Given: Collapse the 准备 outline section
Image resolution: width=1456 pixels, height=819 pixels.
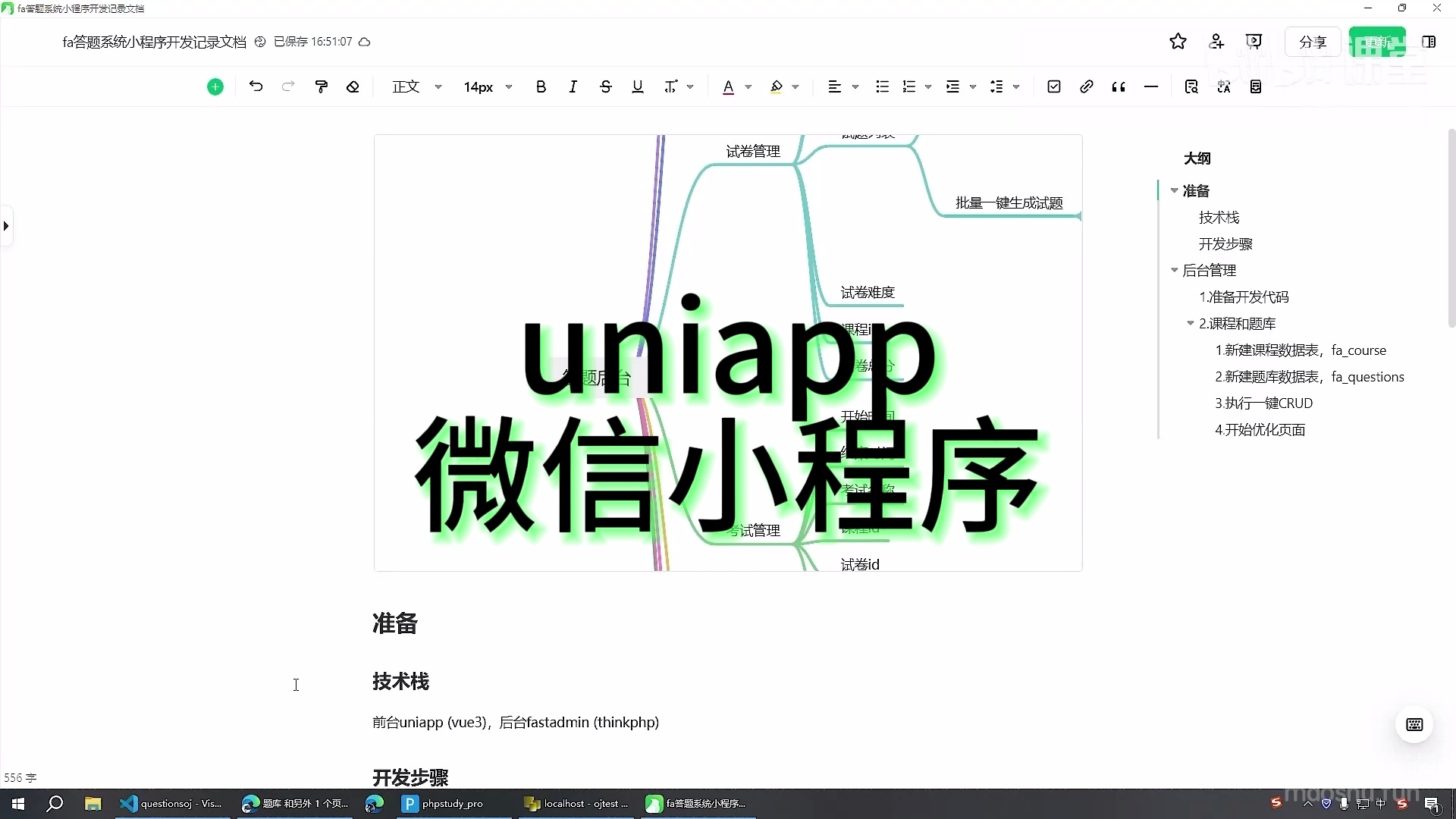Looking at the screenshot, I should [1174, 190].
